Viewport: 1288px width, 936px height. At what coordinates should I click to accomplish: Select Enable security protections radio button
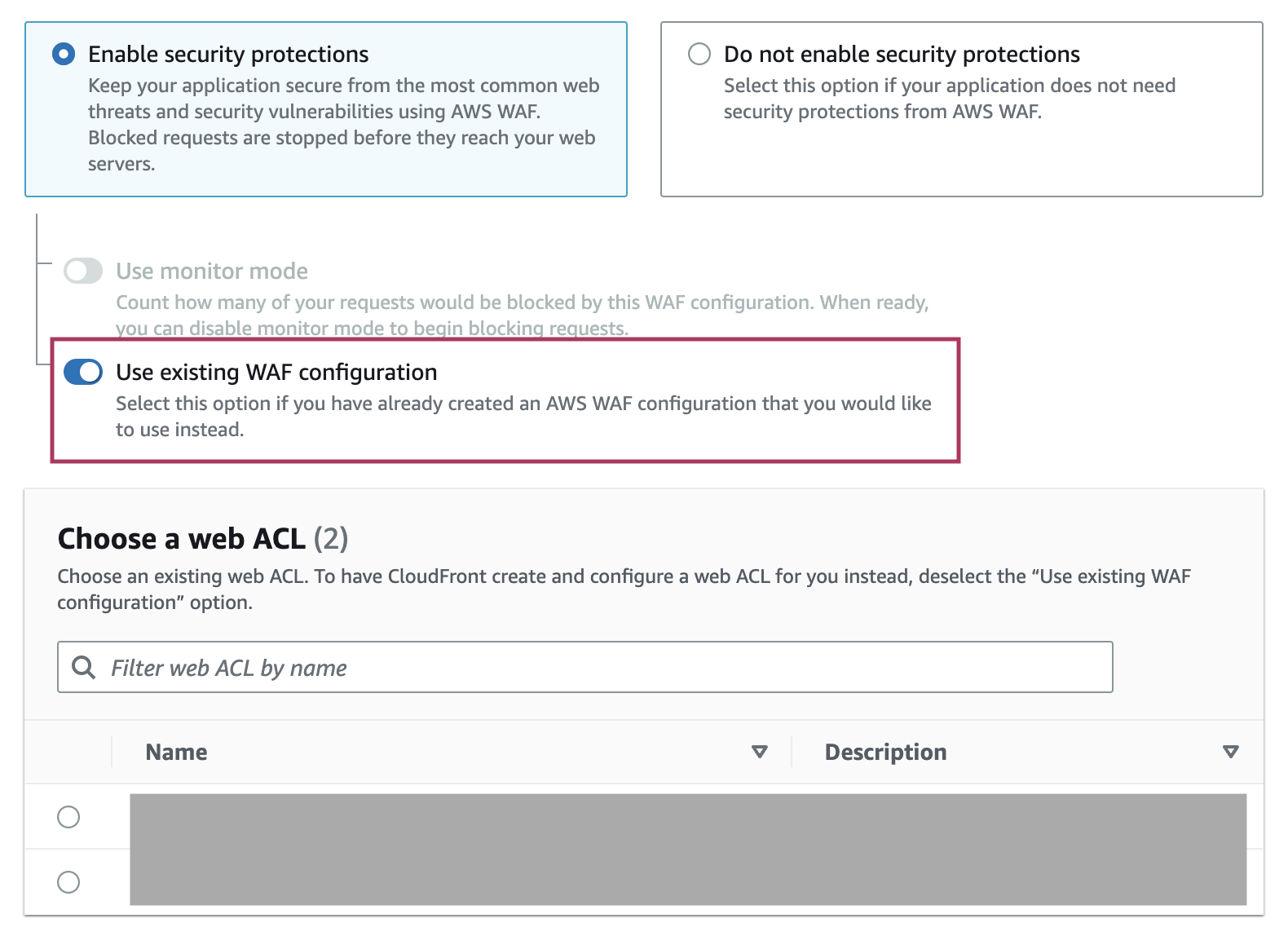coord(64,55)
